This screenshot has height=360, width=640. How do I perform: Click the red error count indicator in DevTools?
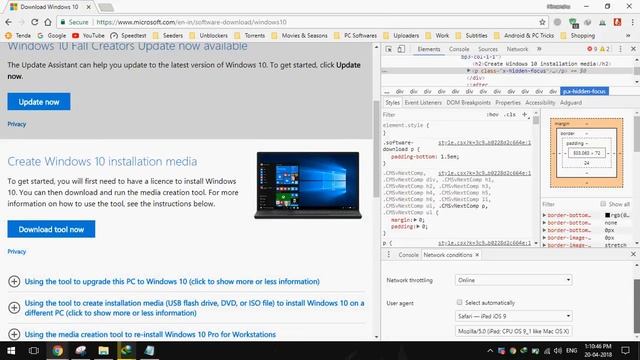point(592,49)
